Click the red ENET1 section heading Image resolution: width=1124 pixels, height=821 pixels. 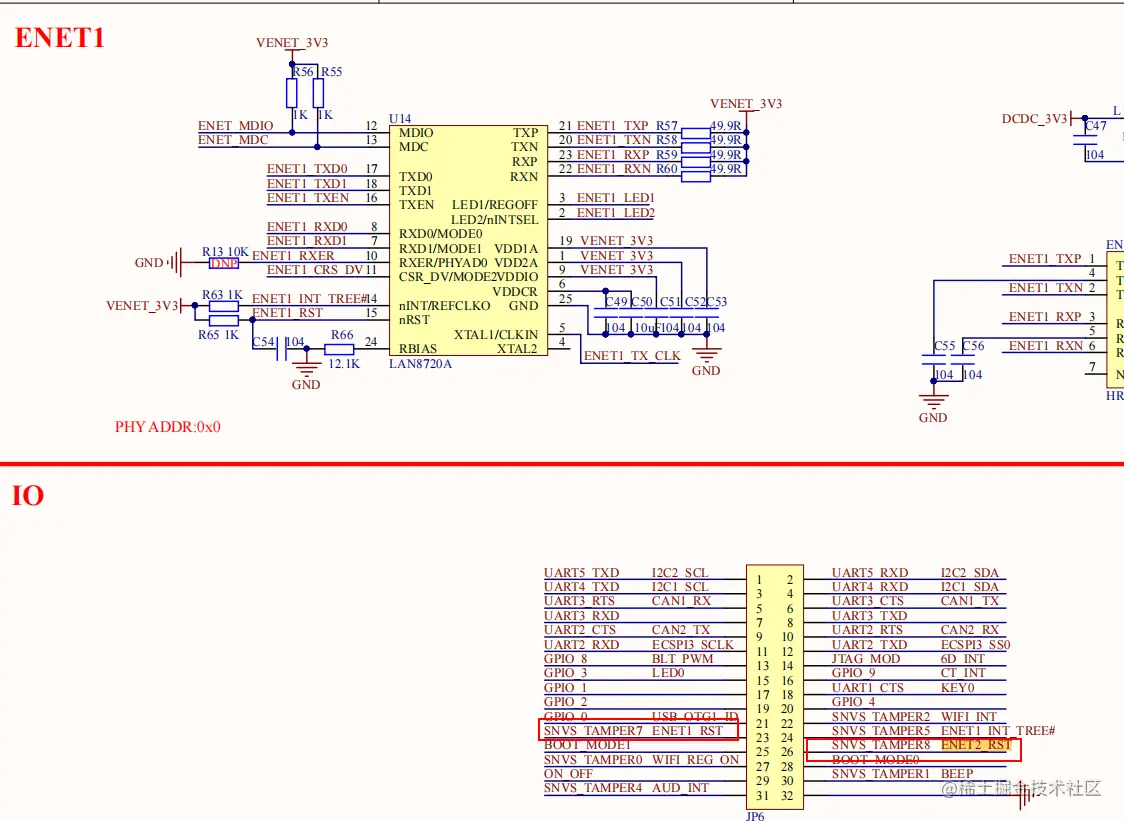(x=60, y=37)
